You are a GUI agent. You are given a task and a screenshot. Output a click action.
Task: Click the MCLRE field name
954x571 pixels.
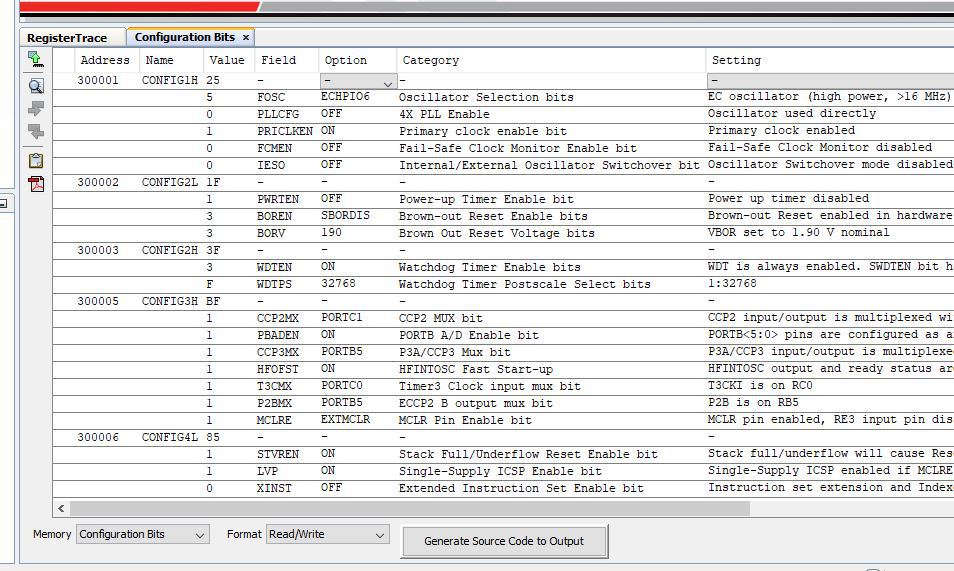pos(274,421)
